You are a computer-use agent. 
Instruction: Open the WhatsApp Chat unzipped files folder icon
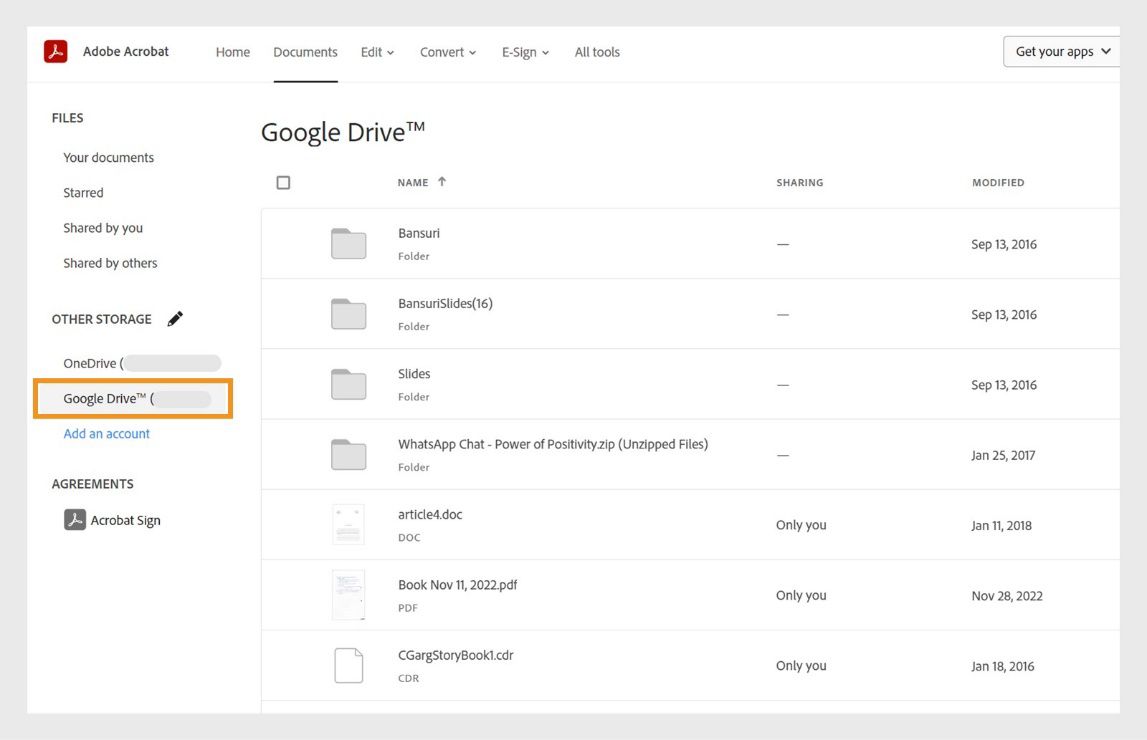coord(348,454)
